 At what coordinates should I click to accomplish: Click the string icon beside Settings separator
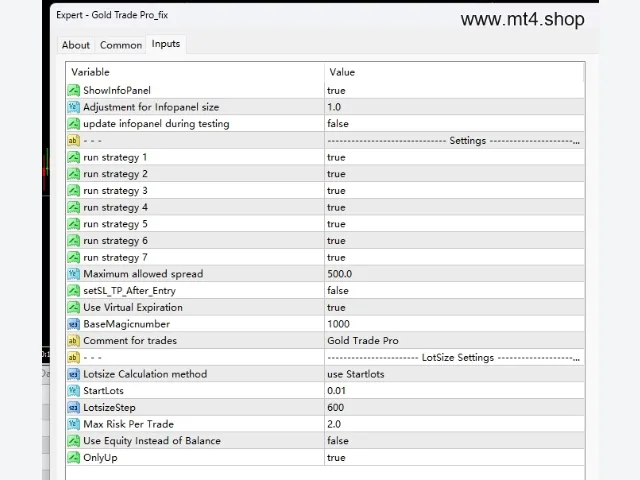pyautogui.click(x=73, y=140)
